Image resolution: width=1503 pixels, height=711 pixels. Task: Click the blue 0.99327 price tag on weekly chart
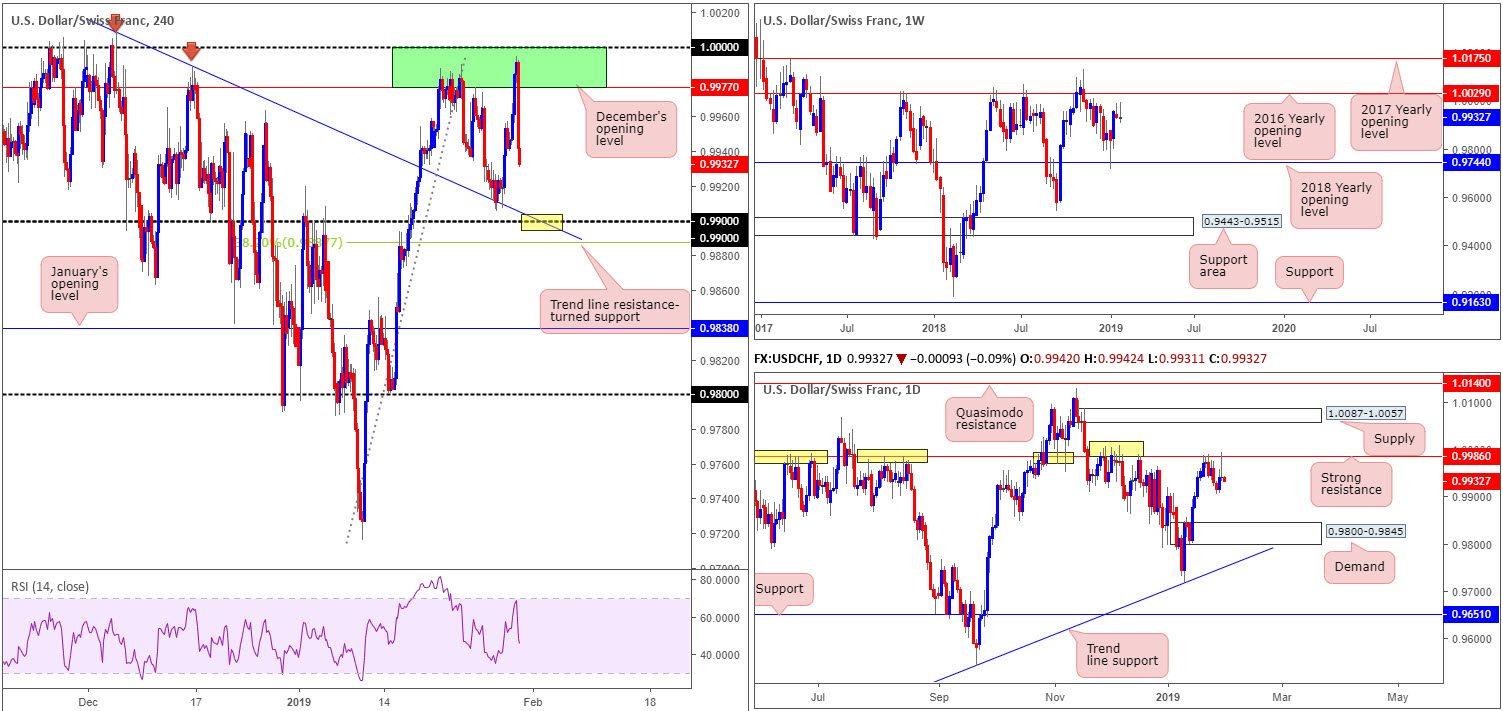point(1471,116)
